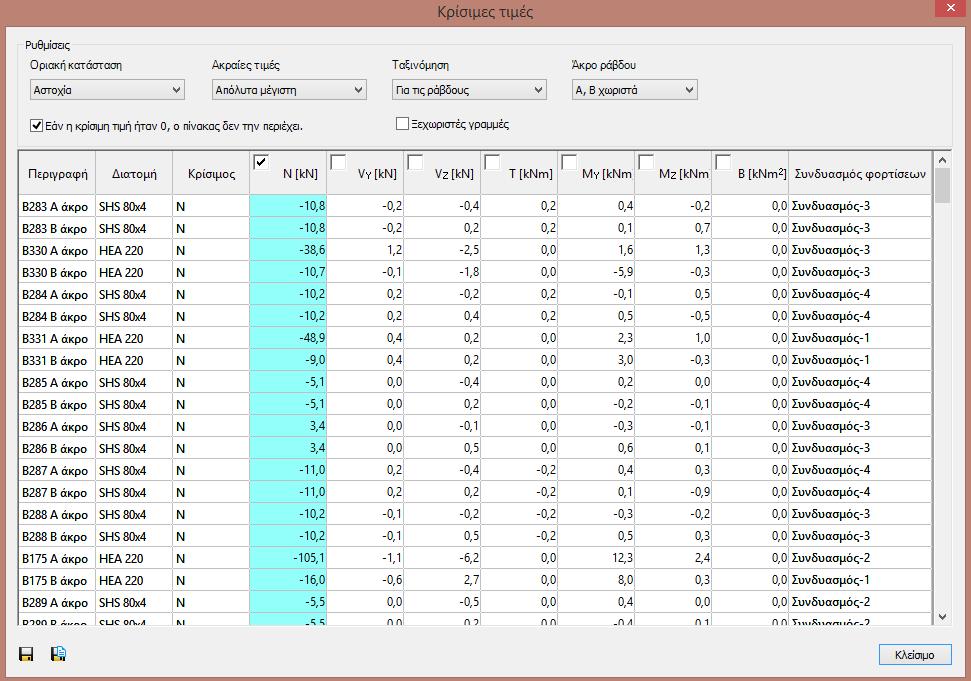Check the Vz [kN] column checkbox

pyautogui.click(x=415, y=162)
